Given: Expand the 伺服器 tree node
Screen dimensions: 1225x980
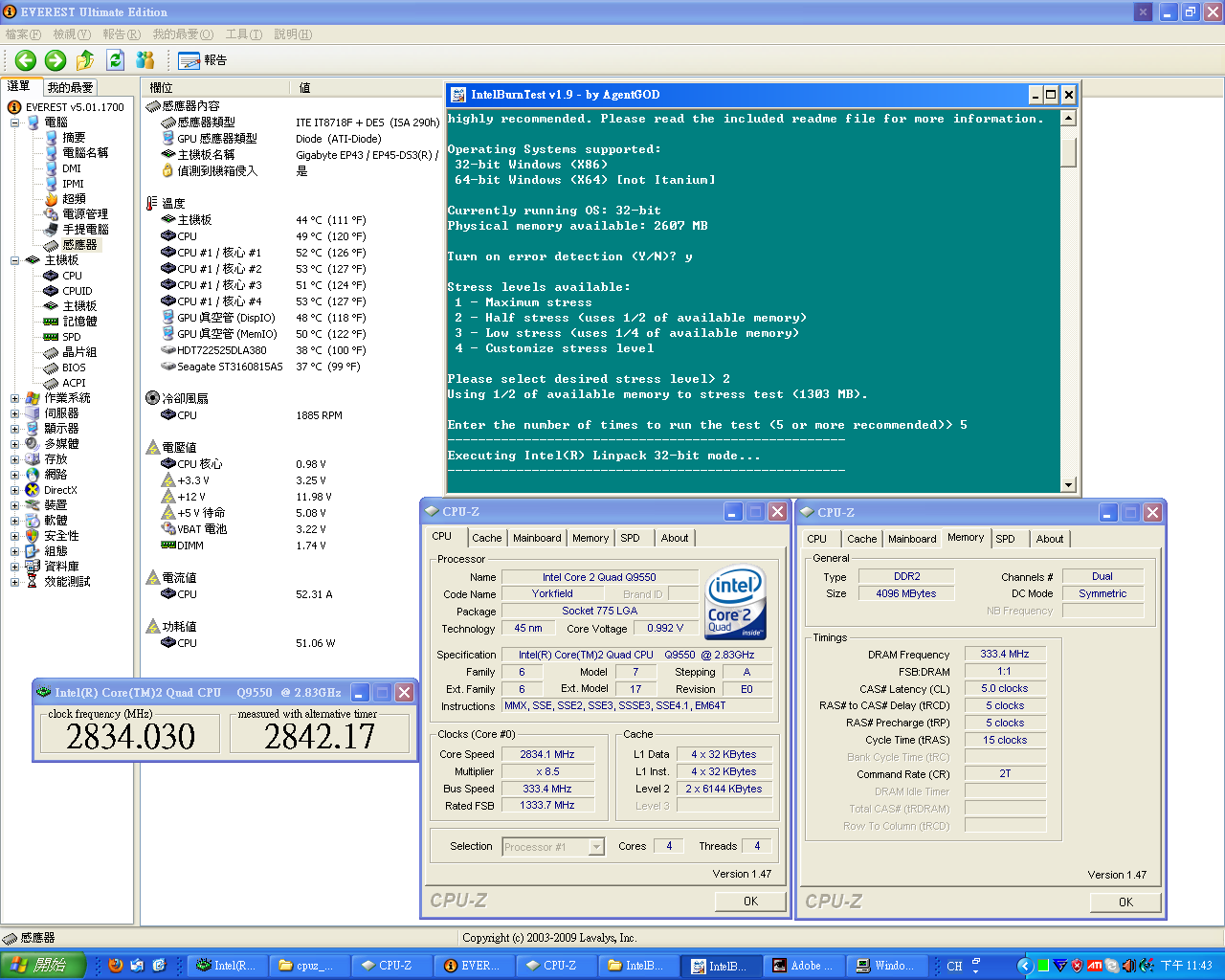Looking at the screenshot, I should pyautogui.click(x=14, y=413).
